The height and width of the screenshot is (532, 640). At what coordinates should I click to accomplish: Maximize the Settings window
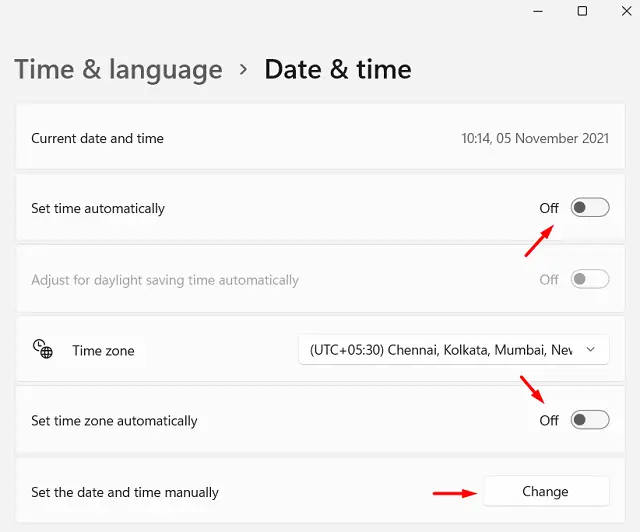582,11
